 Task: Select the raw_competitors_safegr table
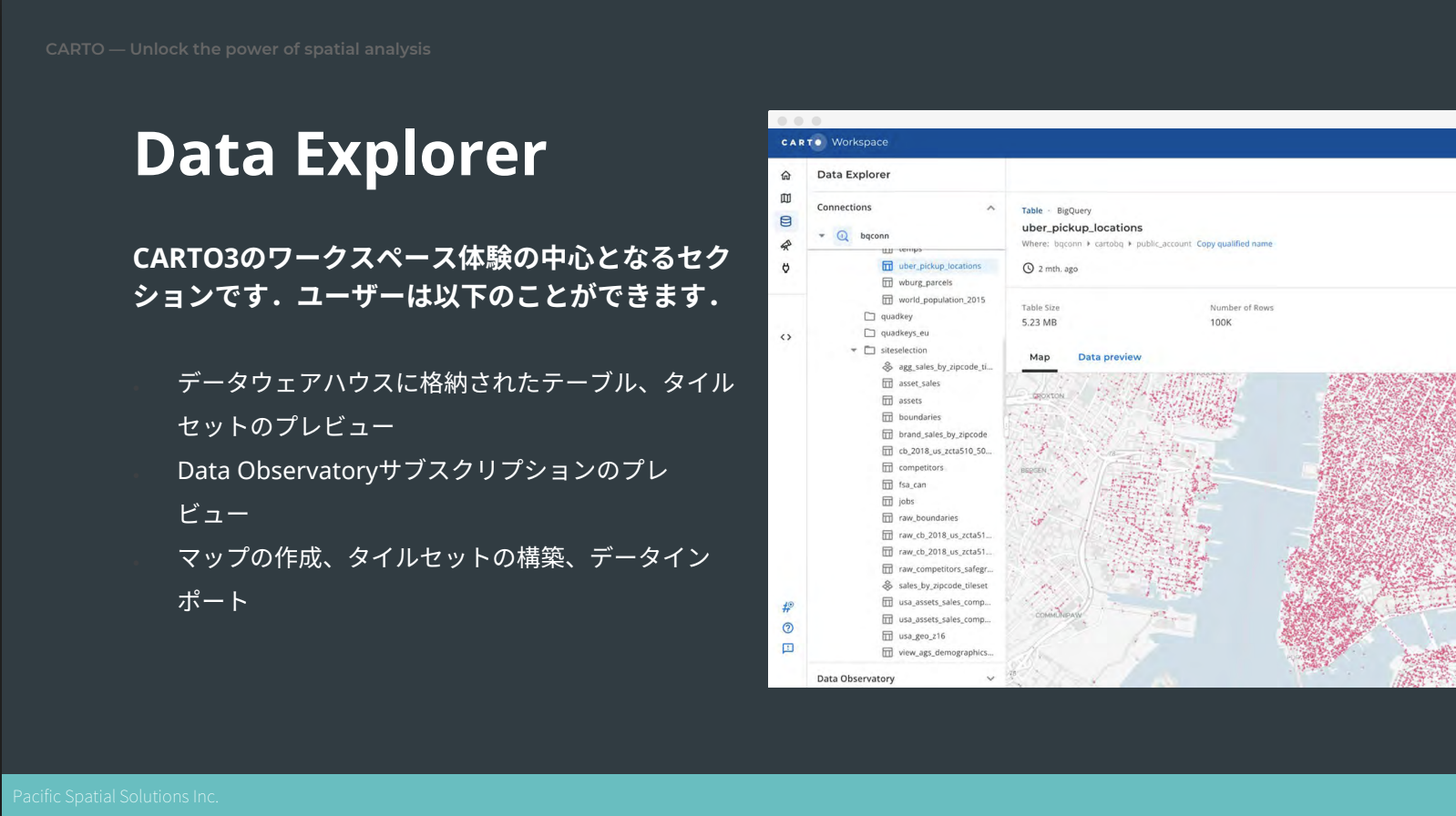click(x=945, y=569)
